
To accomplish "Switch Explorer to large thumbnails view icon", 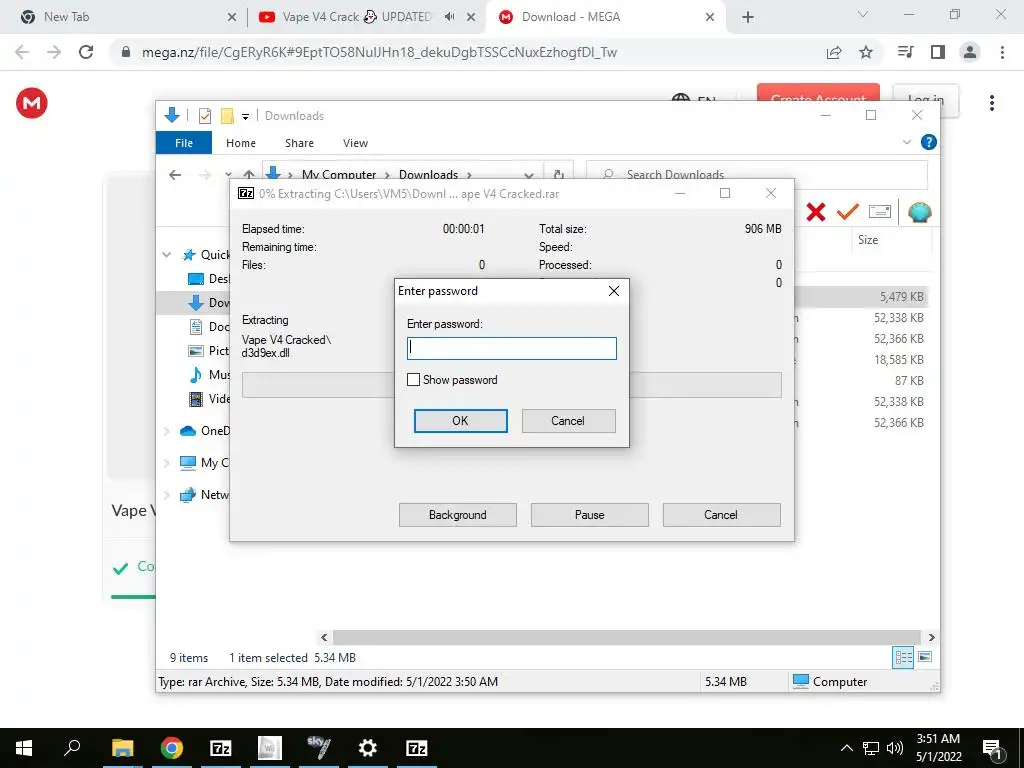I will click(925, 657).
